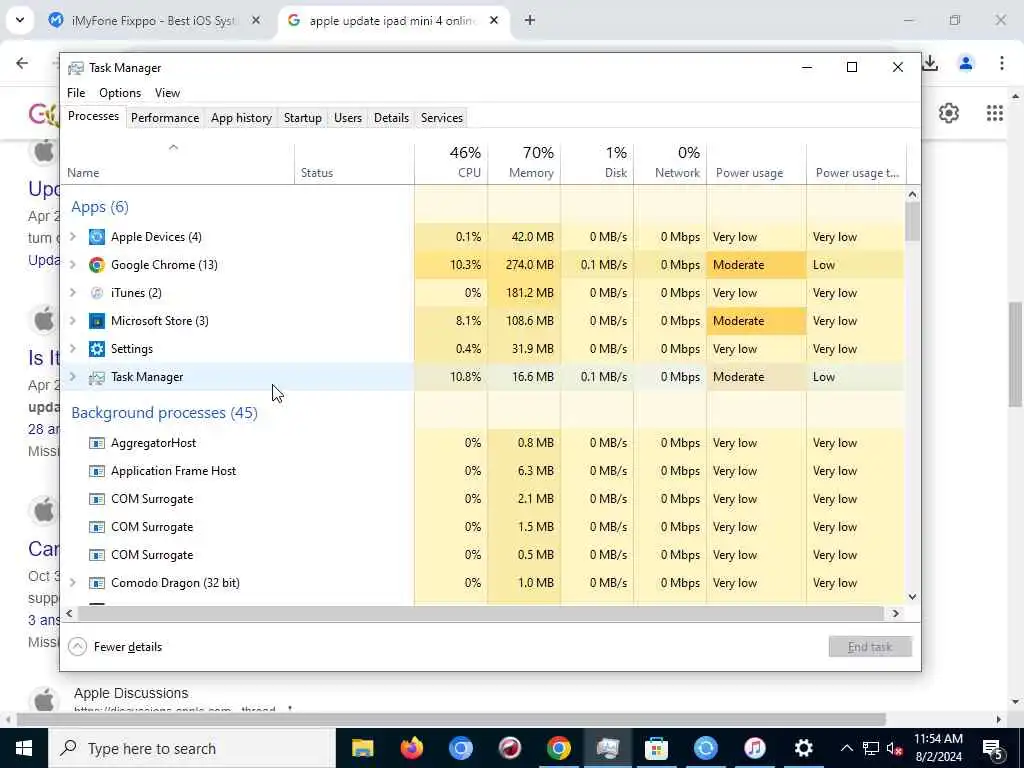Viewport: 1024px width, 768px height.
Task: Click the End task button
Action: (870, 647)
